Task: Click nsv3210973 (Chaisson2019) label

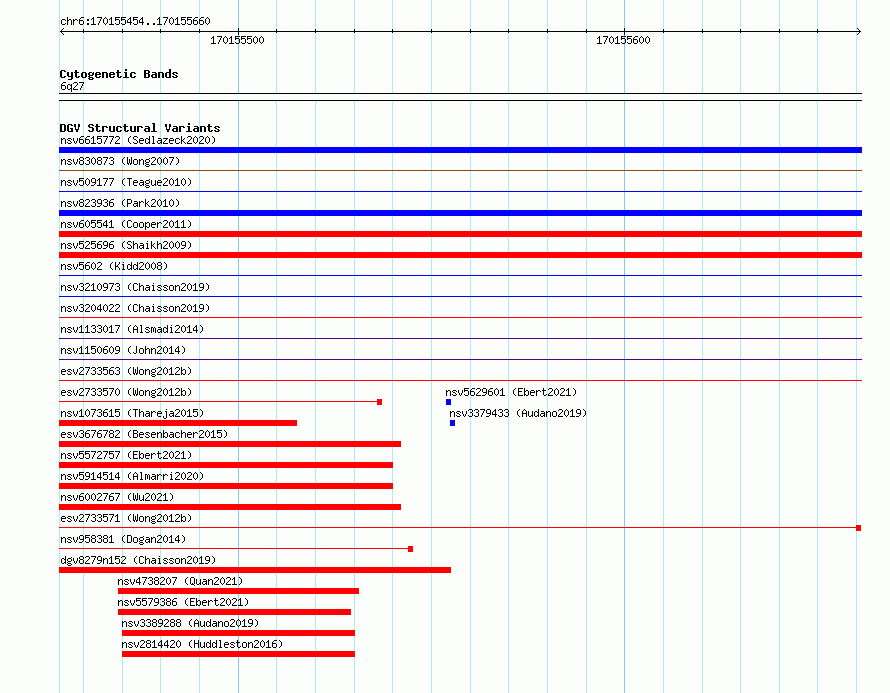Action: coord(135,287)
